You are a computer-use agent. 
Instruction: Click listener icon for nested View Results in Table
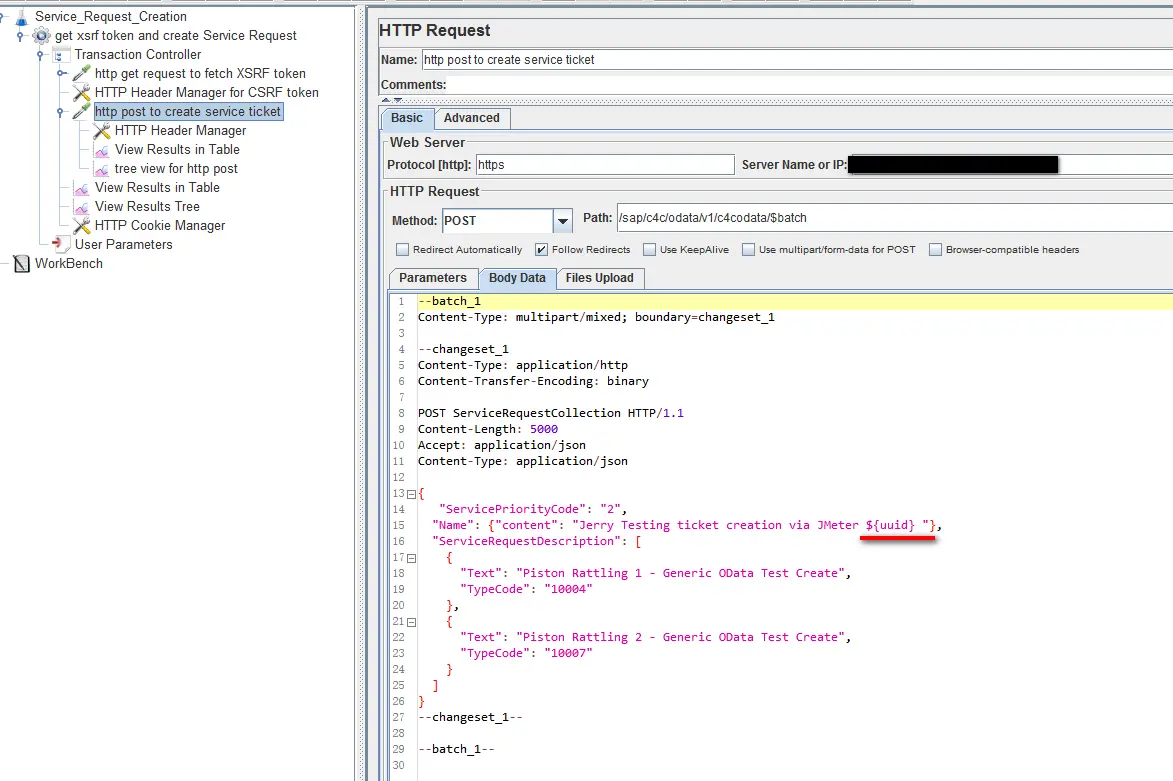click(x=102, y=150)
